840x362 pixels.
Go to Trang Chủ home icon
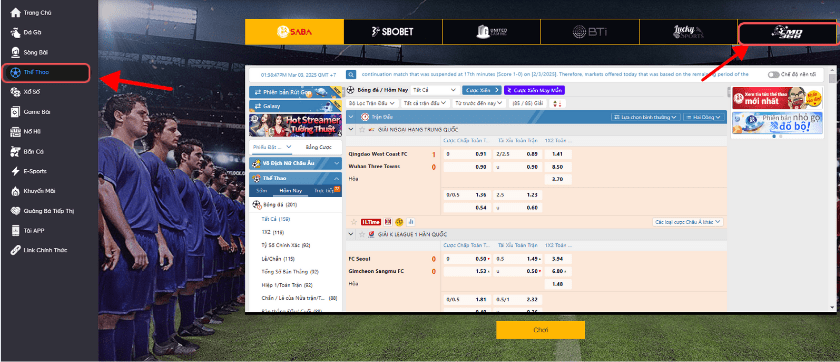click(16, 12)
